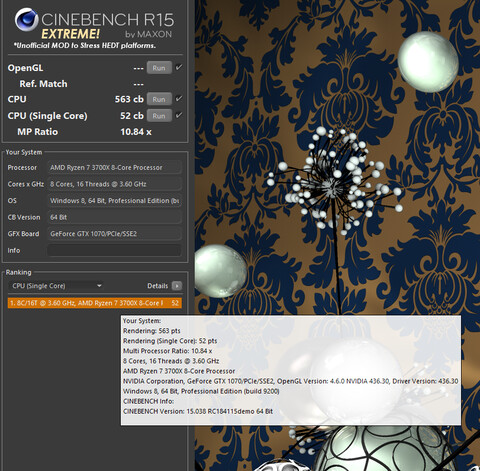Run the OpenGL benchmark
The height and width of the screenshot is (471, 480).
click(x=159, y=68)
